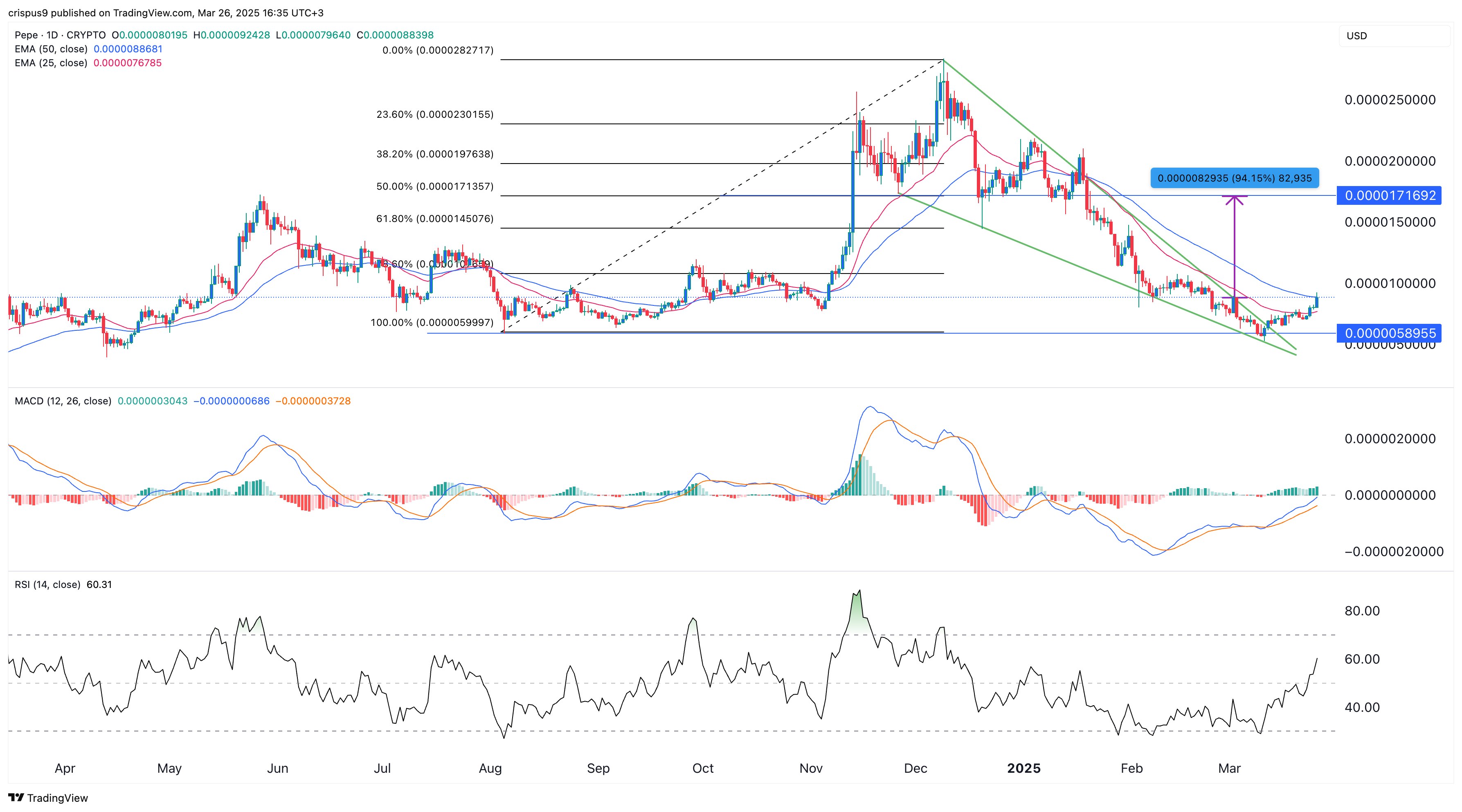Click the 61.80% Fibonacci level label
The height and width of the screenshot is (812, 1462).
click(x=435, y=219)
